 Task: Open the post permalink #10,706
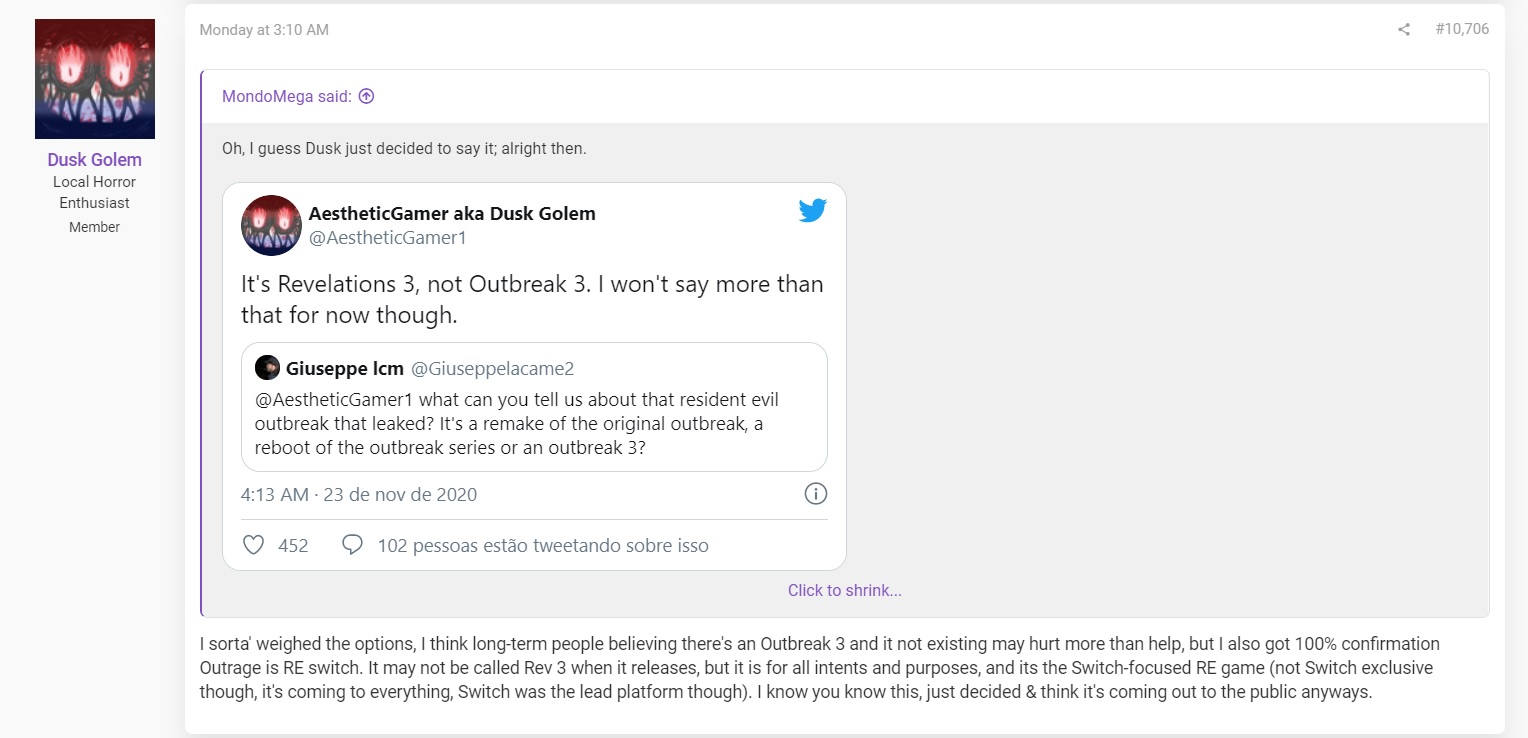(x=1462, y=30)
